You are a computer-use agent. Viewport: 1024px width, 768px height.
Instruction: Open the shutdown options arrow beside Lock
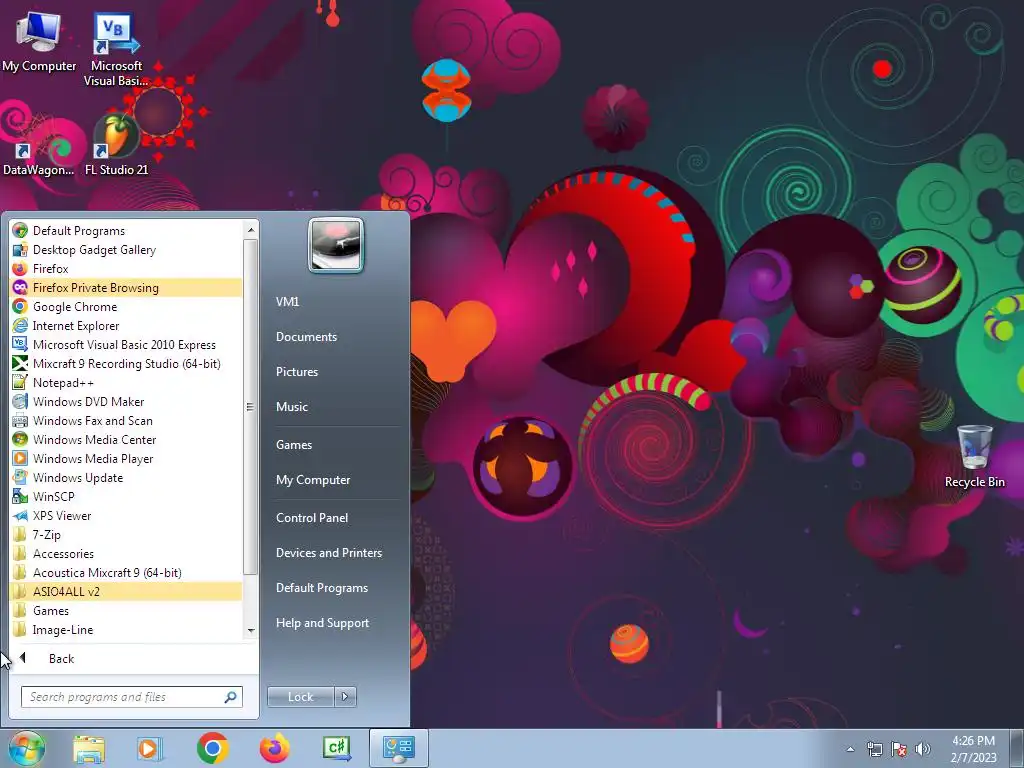(345, 697)
